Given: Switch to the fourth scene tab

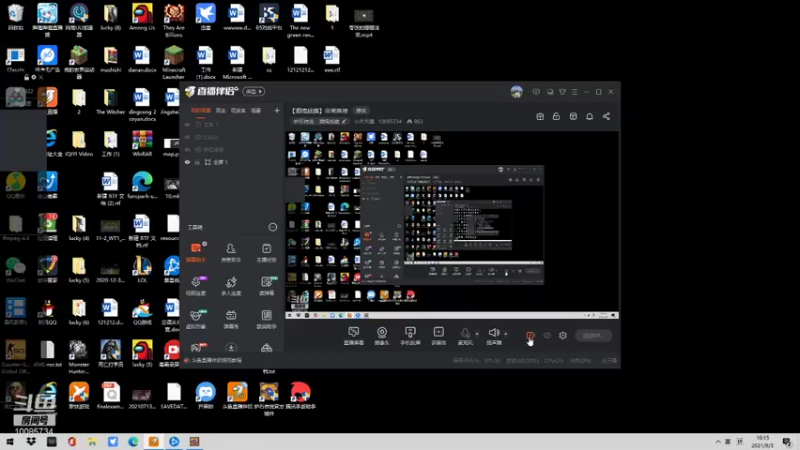Looking at the screenshot, I should [256, 110].
